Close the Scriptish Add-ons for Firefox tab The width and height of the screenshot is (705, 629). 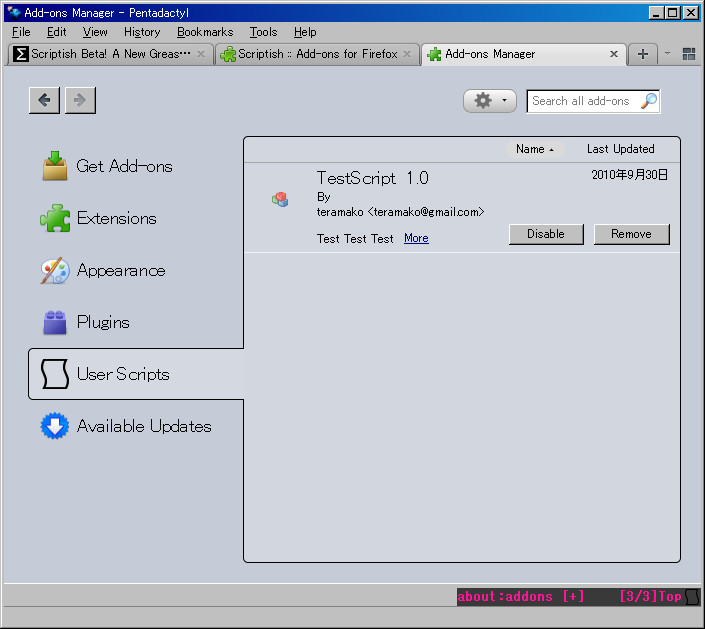[x=407, y=54]
